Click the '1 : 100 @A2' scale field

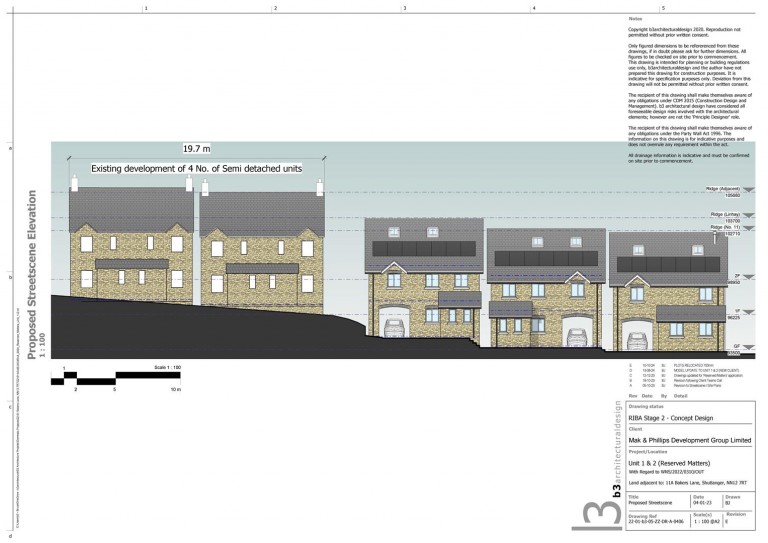point(705,522)
